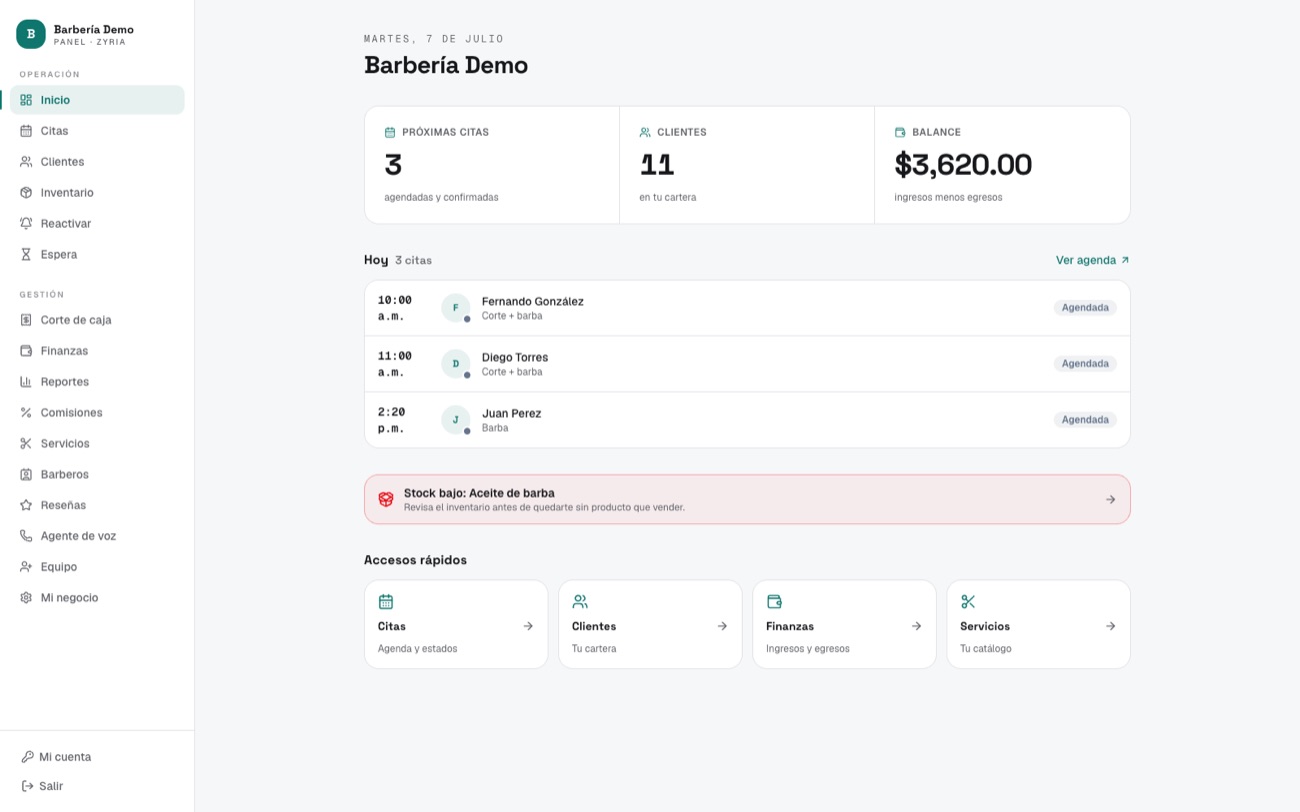Click the Servicios scissors icon in sidebar
This screenshot has height=812, width=1300.
click(x=26, y=443)
